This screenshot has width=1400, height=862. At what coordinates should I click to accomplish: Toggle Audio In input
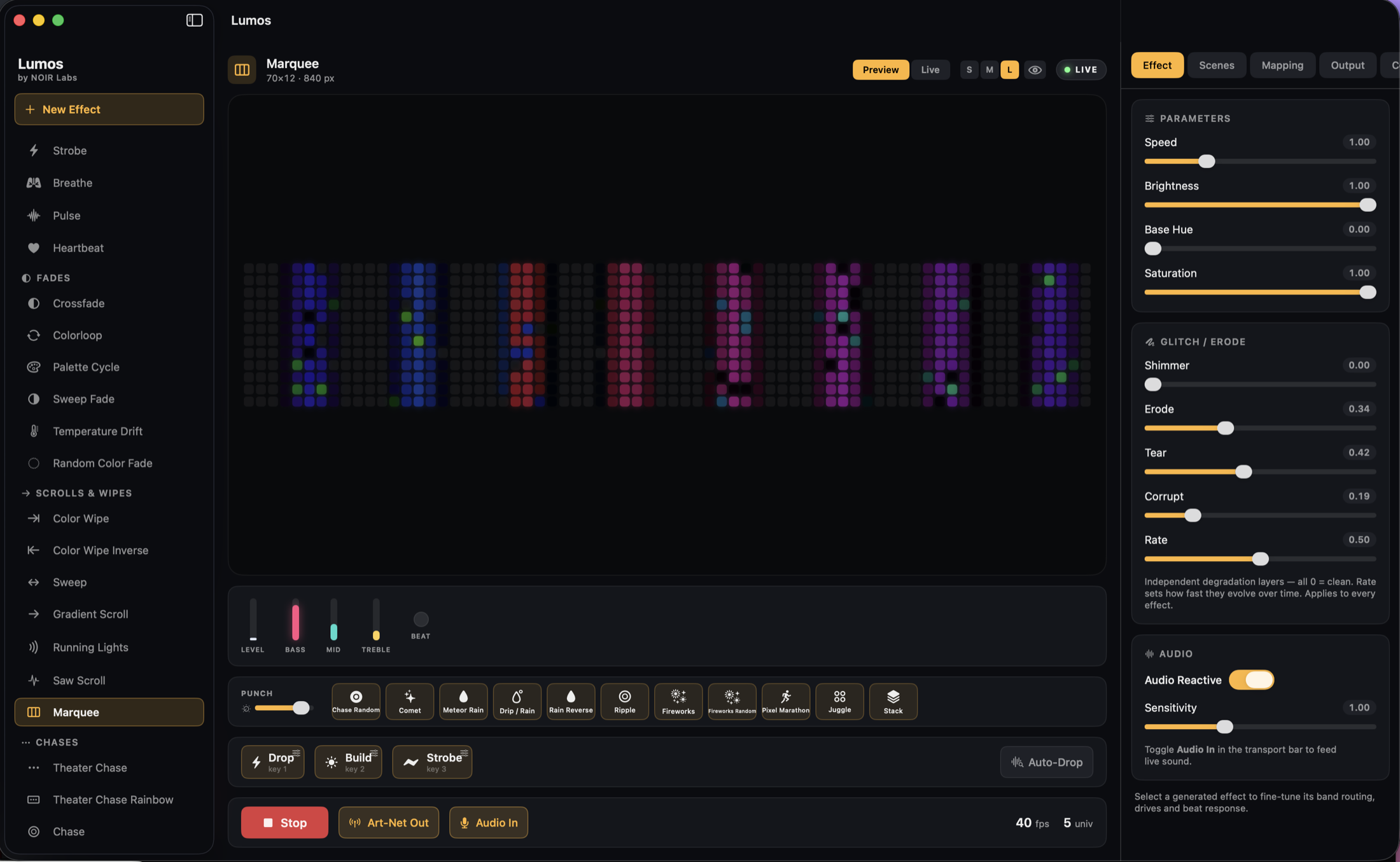[x=489, y=822]
